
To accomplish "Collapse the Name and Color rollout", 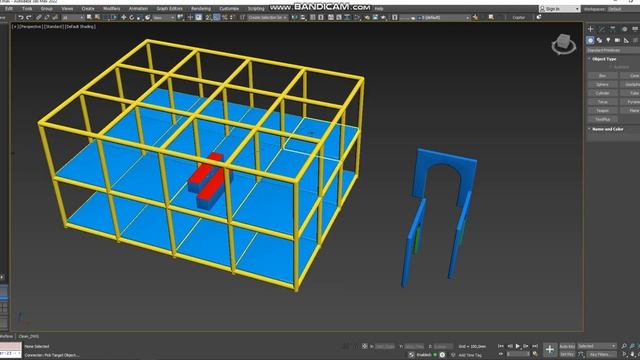I will pos(607,129).
